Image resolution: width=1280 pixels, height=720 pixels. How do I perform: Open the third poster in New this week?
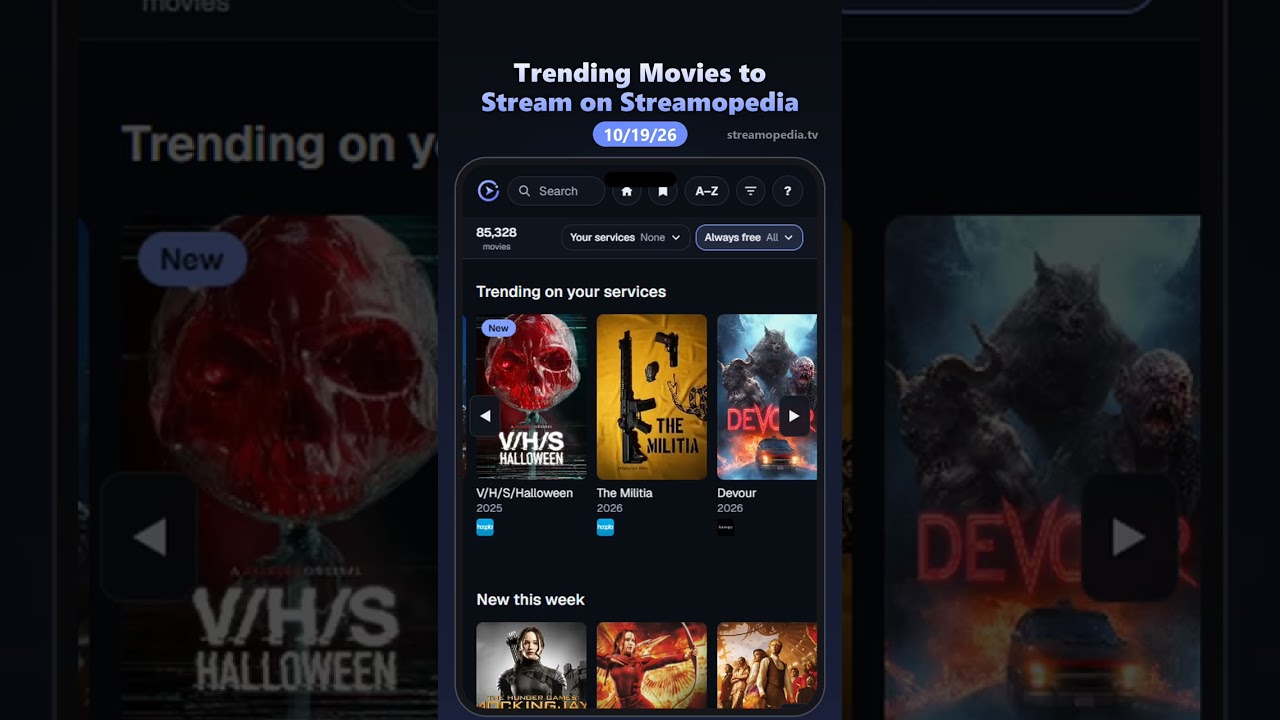pyautogui.click(x=767, y=665)
